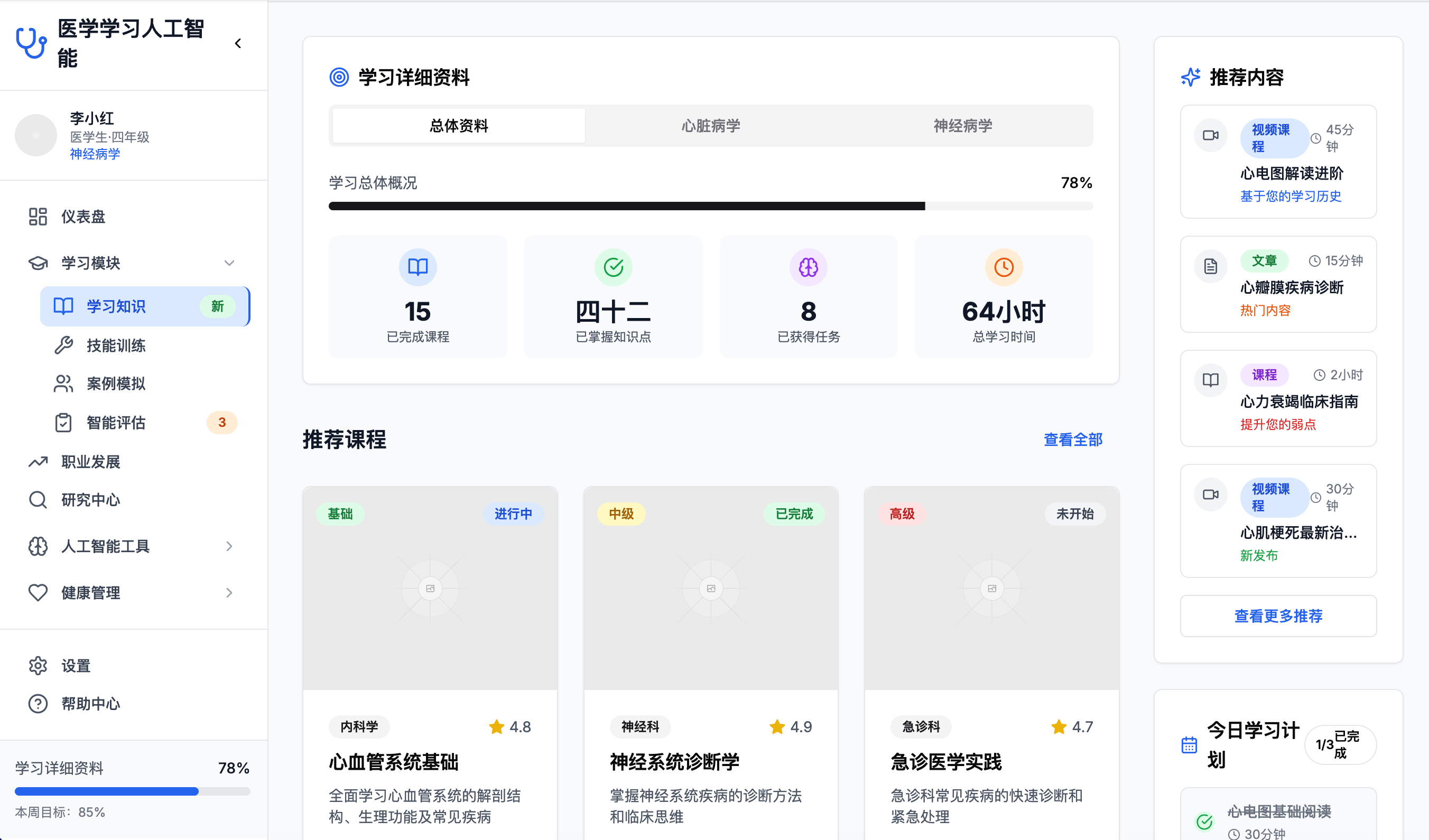
Task: Open 智能评估 in the sidebar
Action: coord(116,422)
